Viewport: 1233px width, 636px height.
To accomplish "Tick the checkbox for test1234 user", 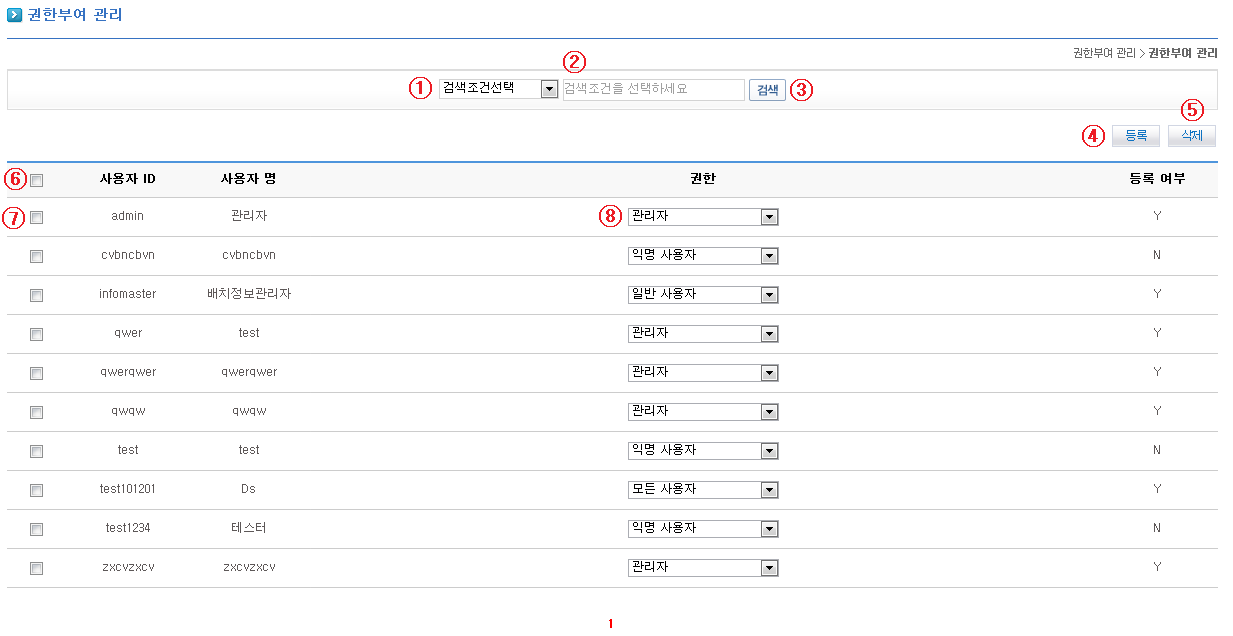I will click(x=37, y=529).
